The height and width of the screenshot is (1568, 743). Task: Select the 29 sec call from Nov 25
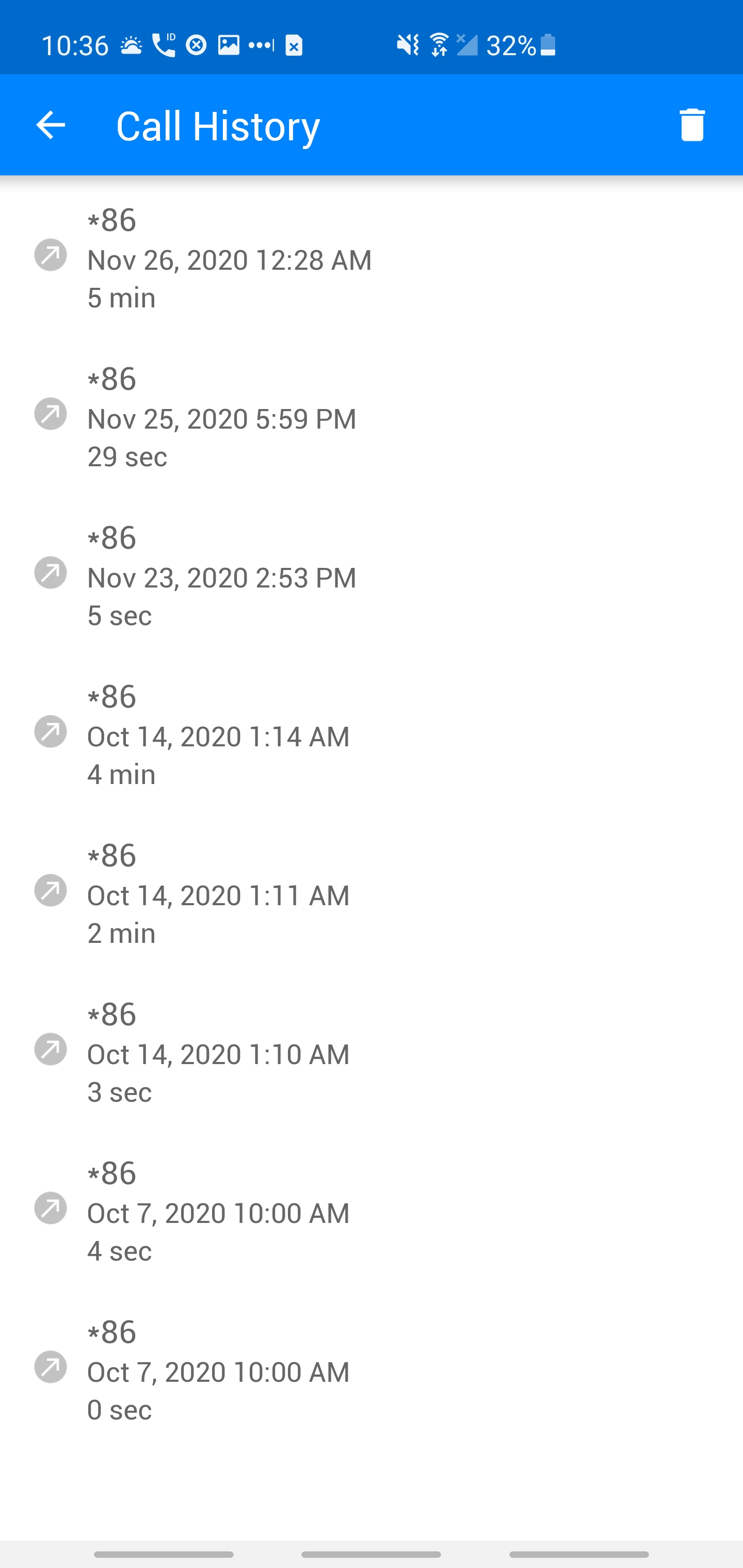pos(221,419)
